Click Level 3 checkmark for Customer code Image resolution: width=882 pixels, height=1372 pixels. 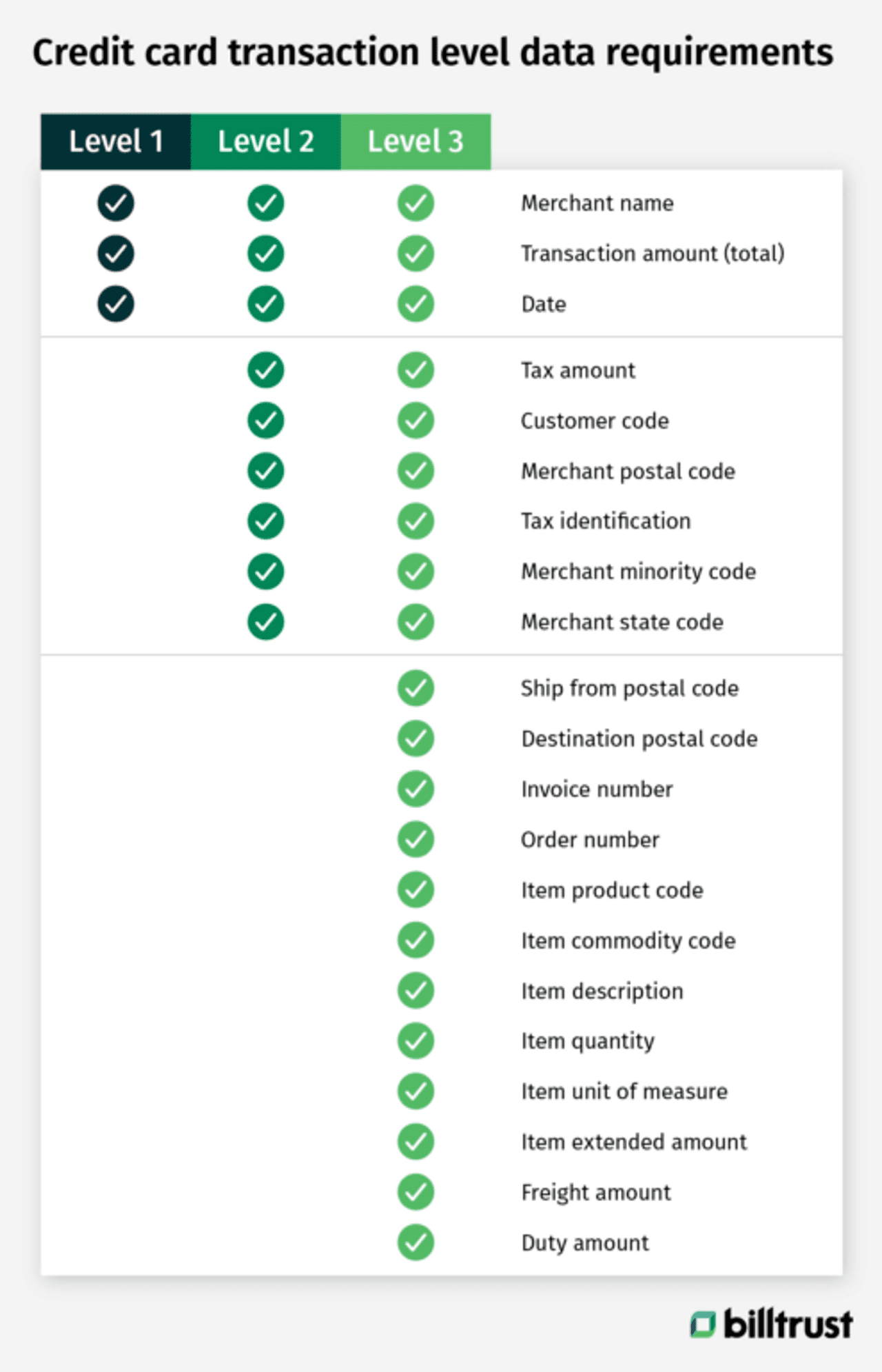pyautogui.click(x=416, y=421)
